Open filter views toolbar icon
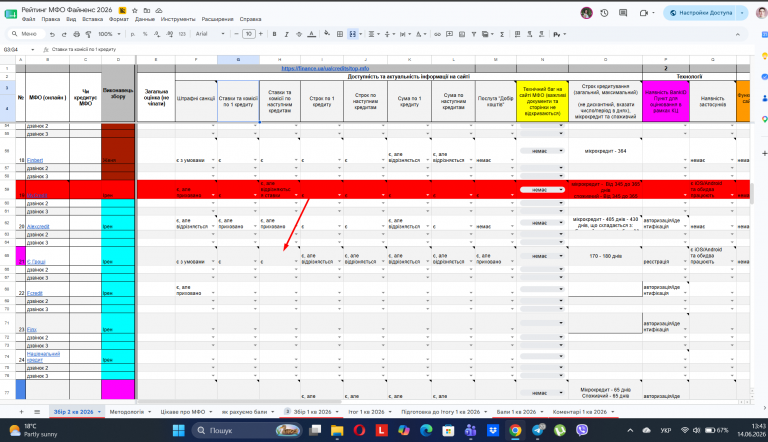This screenshot has height=442, width=768. (485, 34)
